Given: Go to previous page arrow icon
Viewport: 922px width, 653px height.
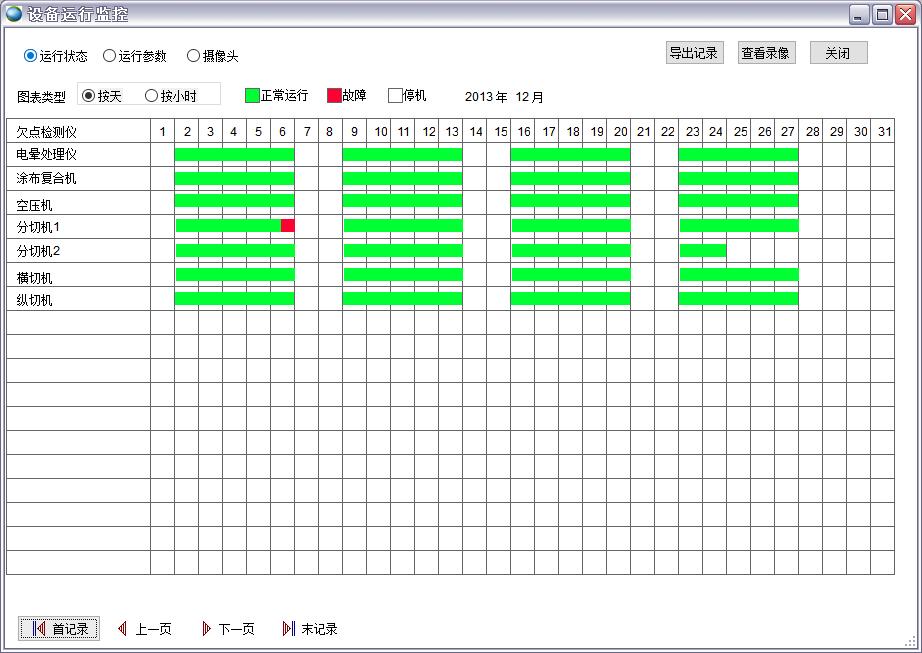Looking at the screenshot, I should tap(122, 628).
